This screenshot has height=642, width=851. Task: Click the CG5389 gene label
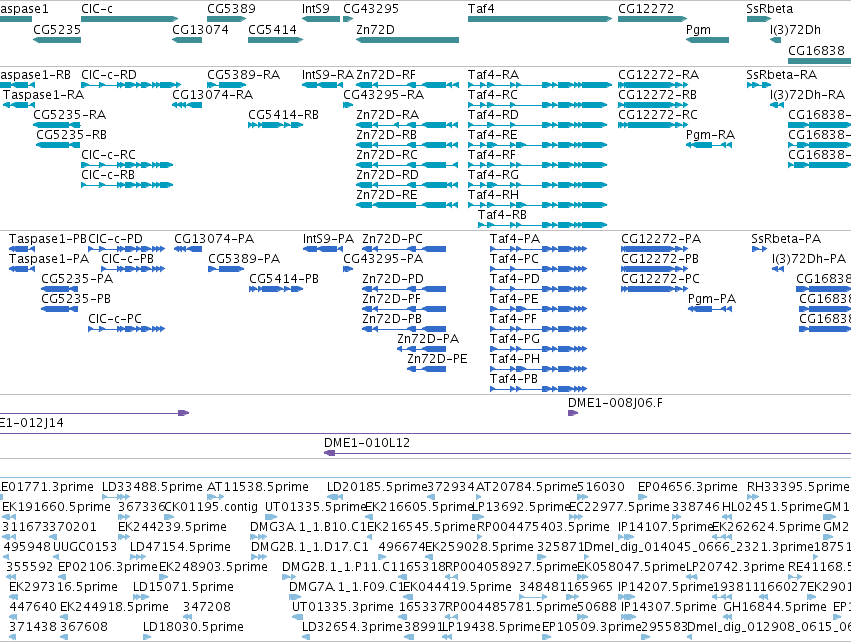(231, 9)
